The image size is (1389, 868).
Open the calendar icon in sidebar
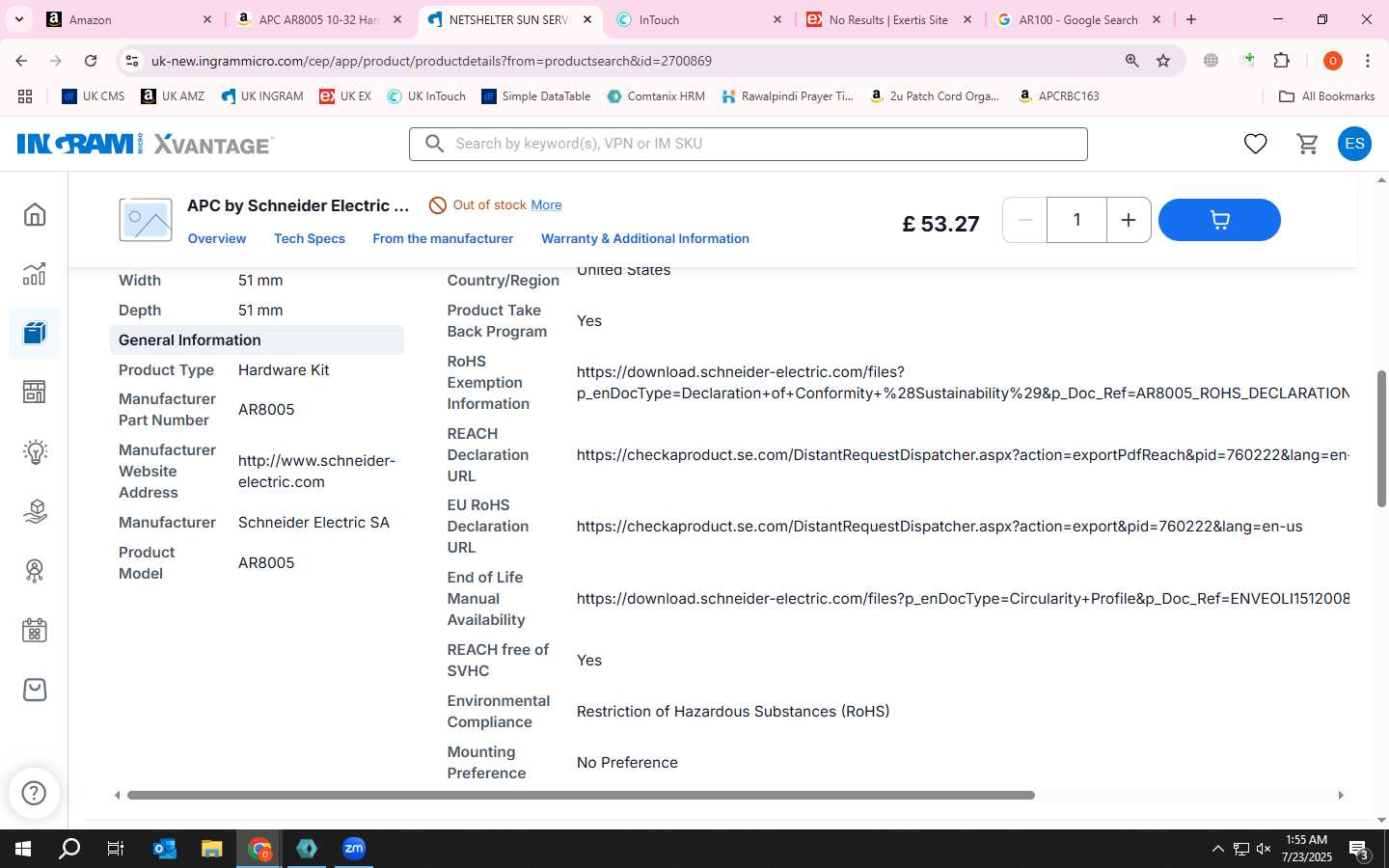click(x=35, y=631)
